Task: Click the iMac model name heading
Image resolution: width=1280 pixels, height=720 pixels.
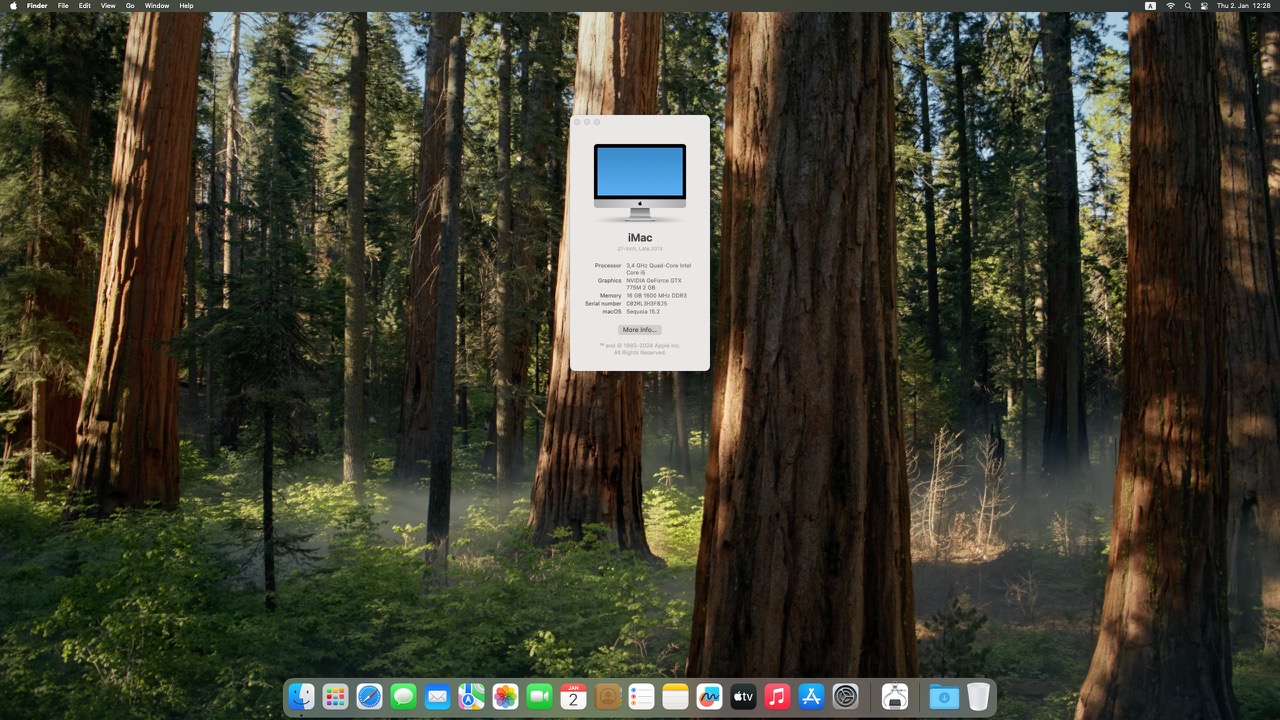Action: coord(640,237)
